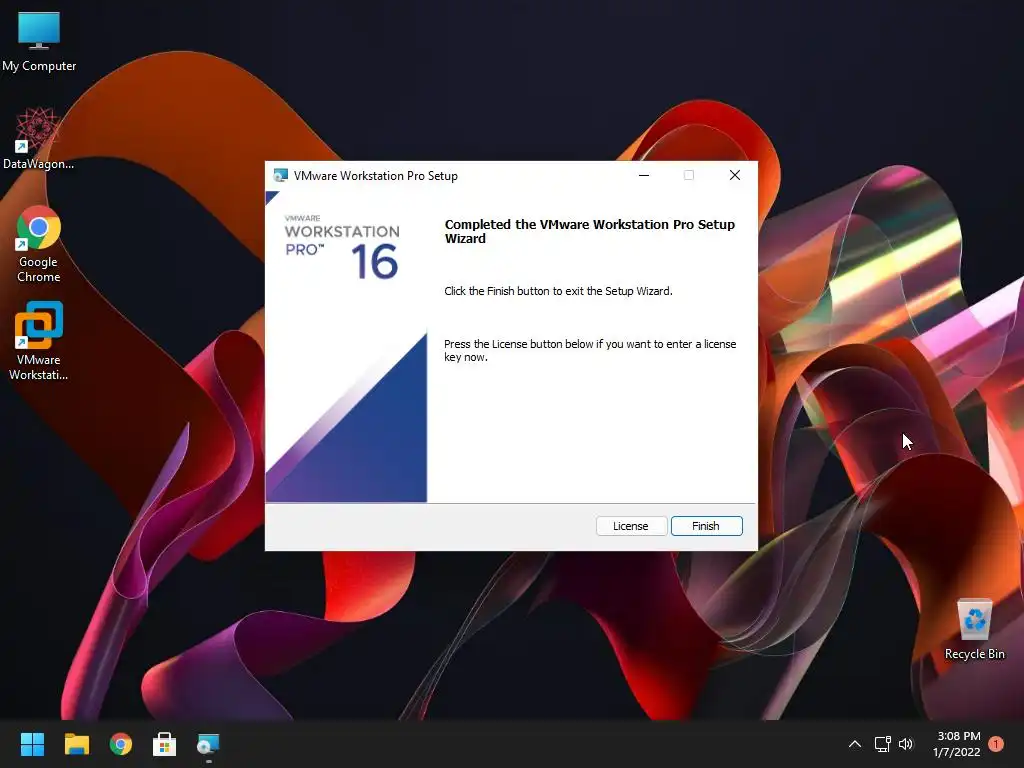Minimize the VMware Workstation Pro Setup window
1024x768 pixels.
644,175
